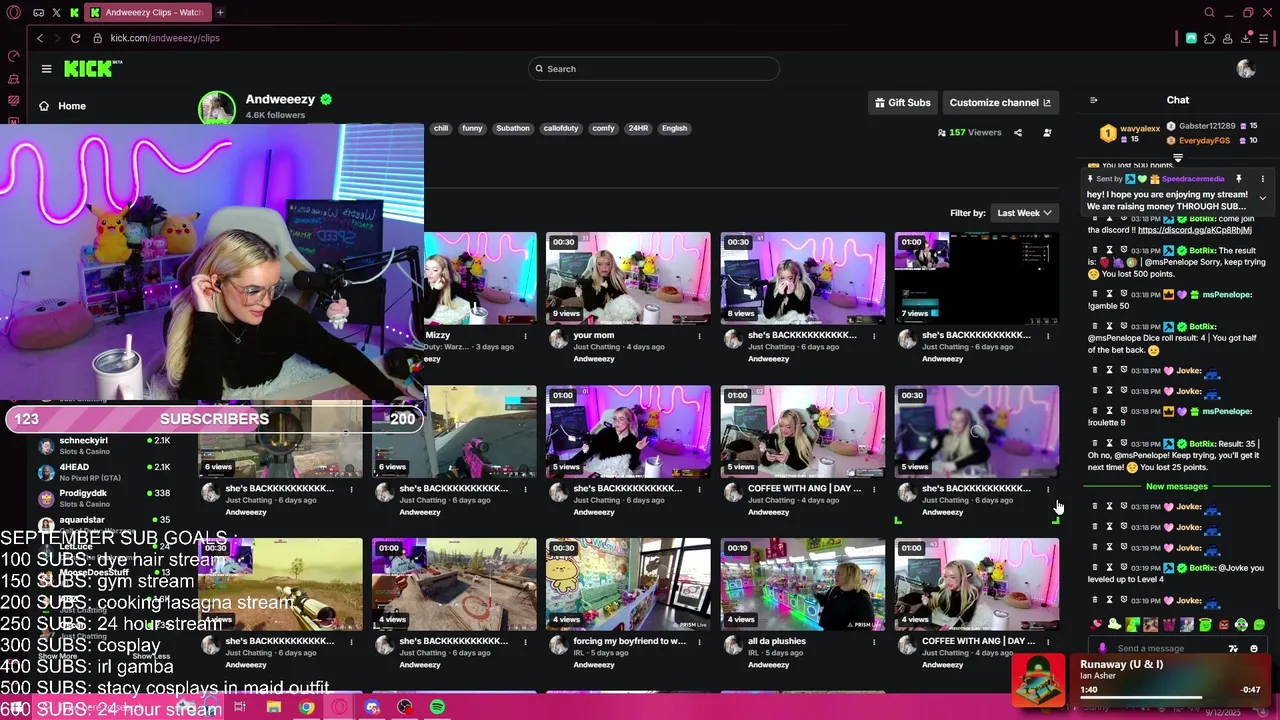The image size is (1280, 720).
Task: Click the browser search tabs magnifier
Action: tap(1209, 12)
